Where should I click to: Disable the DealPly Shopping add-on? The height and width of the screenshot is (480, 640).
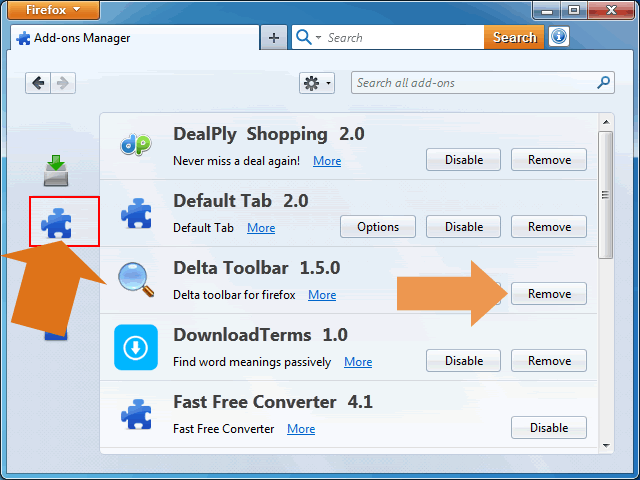click(463, 160)
